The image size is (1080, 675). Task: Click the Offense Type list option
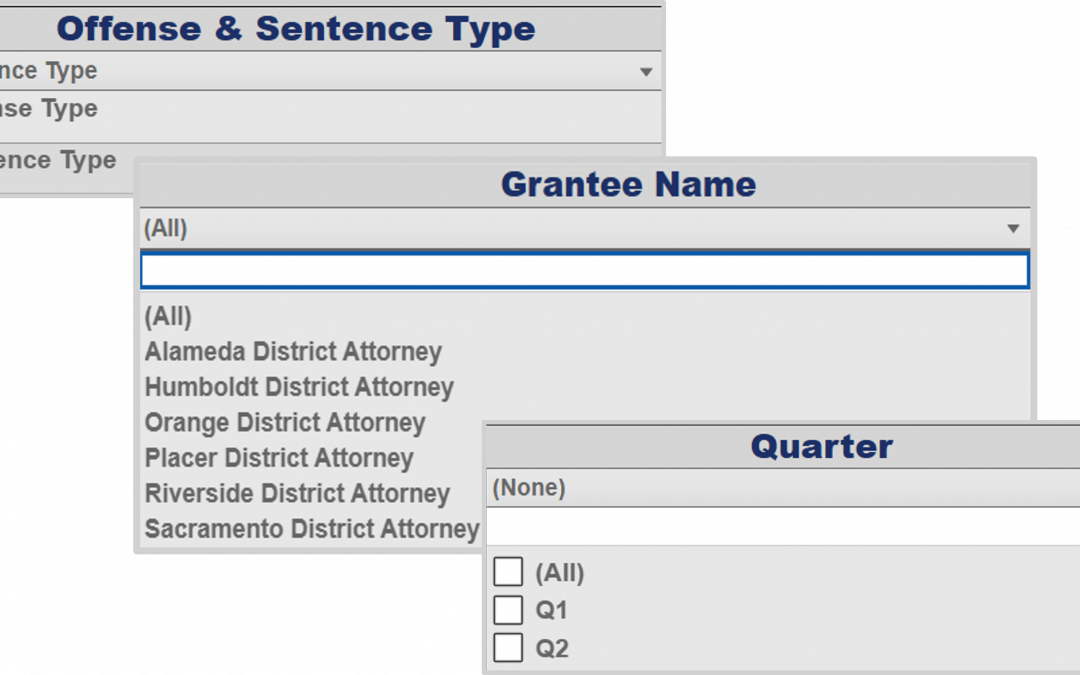tap(50, 109)
